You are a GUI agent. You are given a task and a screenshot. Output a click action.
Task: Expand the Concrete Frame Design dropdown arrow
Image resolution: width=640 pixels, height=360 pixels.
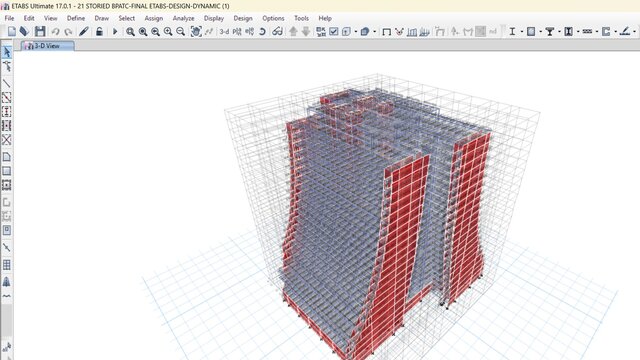click(x=541, y=31)
